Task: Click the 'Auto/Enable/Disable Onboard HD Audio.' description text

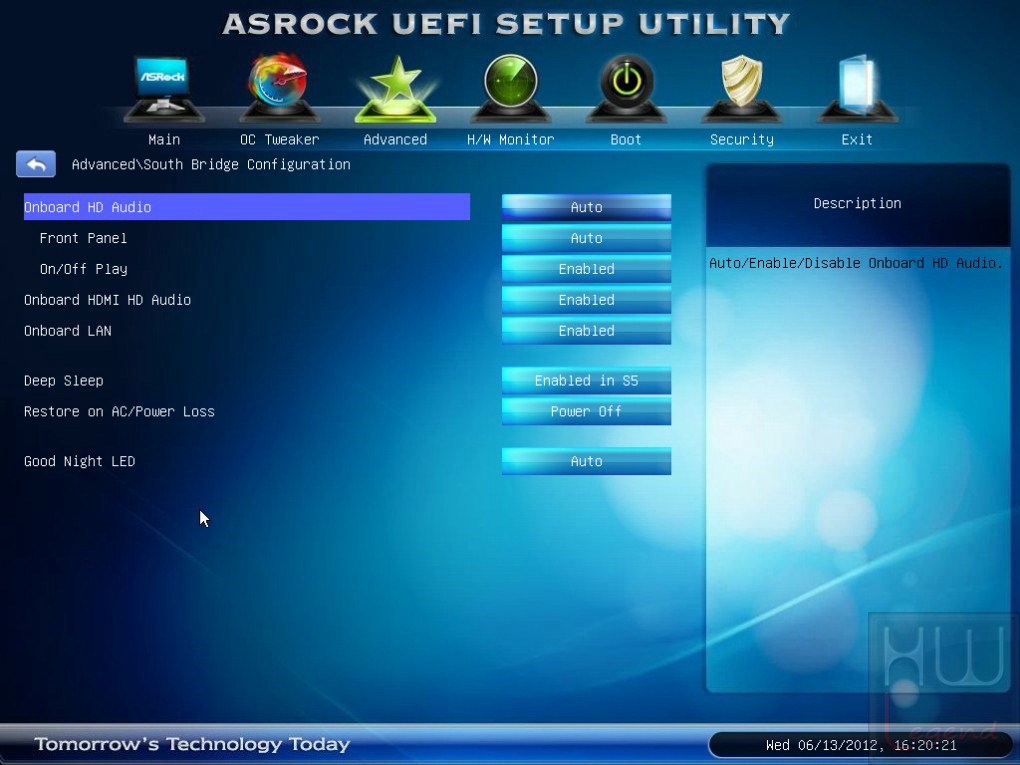Action: (x=856, y=263)
